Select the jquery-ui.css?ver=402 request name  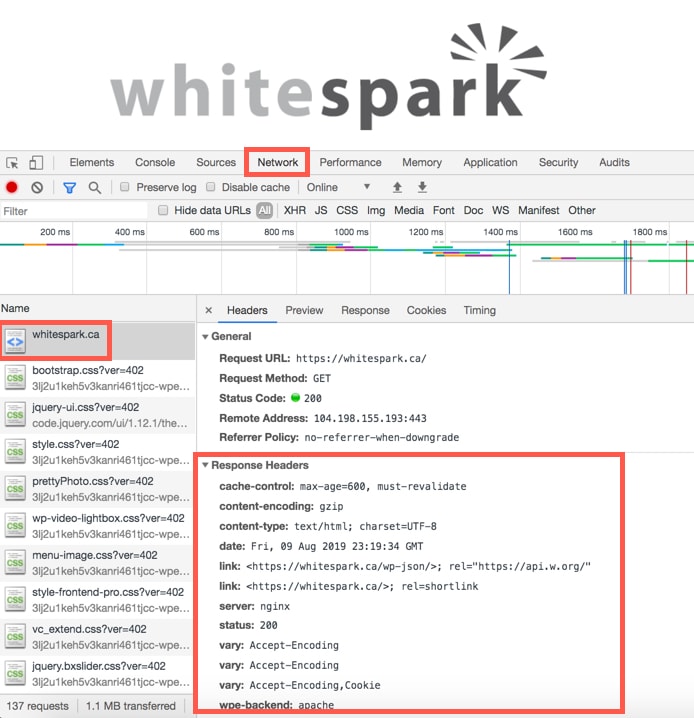pos(86,407)
